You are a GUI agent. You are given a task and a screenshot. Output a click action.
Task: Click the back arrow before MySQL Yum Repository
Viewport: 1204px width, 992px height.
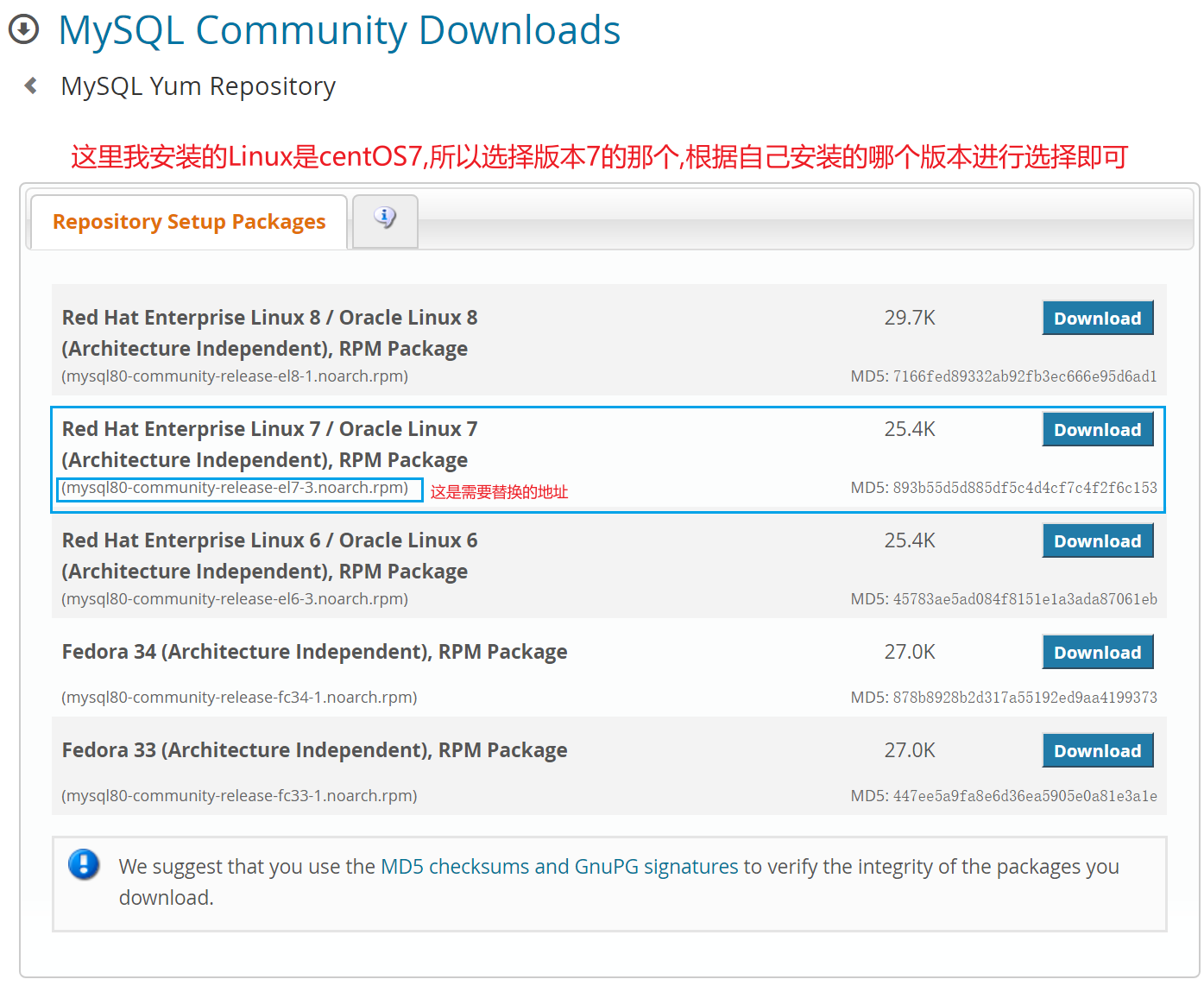(31, 85)
